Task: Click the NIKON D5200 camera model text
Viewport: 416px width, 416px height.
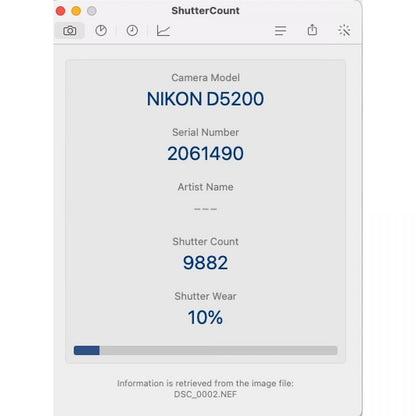Action: coord(205,99)
